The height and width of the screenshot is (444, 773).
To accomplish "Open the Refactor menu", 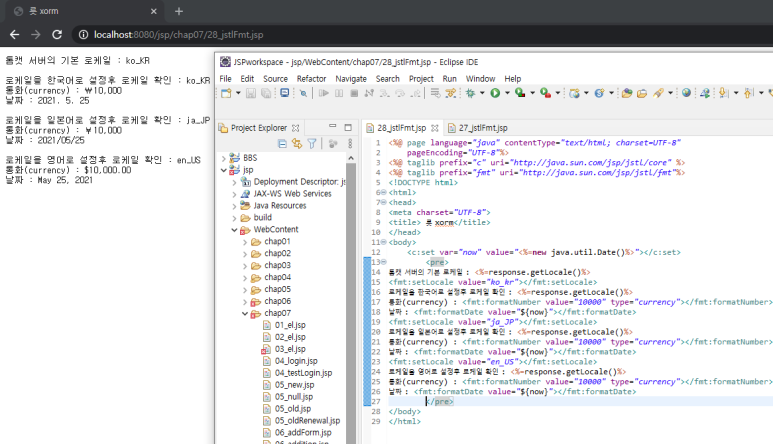I will pos(311,78).
